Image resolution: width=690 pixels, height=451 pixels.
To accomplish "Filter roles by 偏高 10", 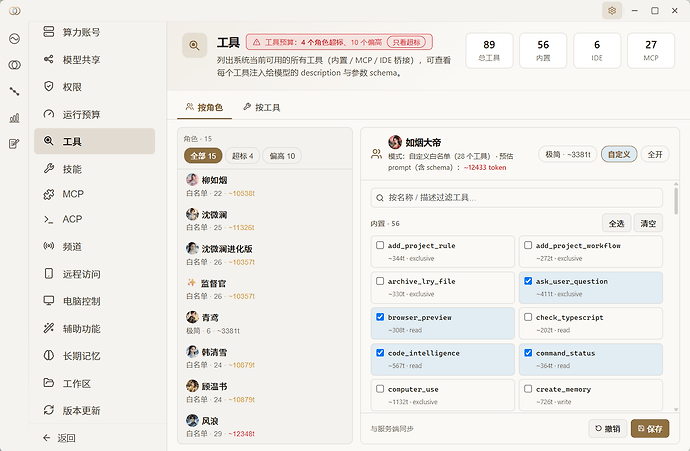I will (282, 156).
